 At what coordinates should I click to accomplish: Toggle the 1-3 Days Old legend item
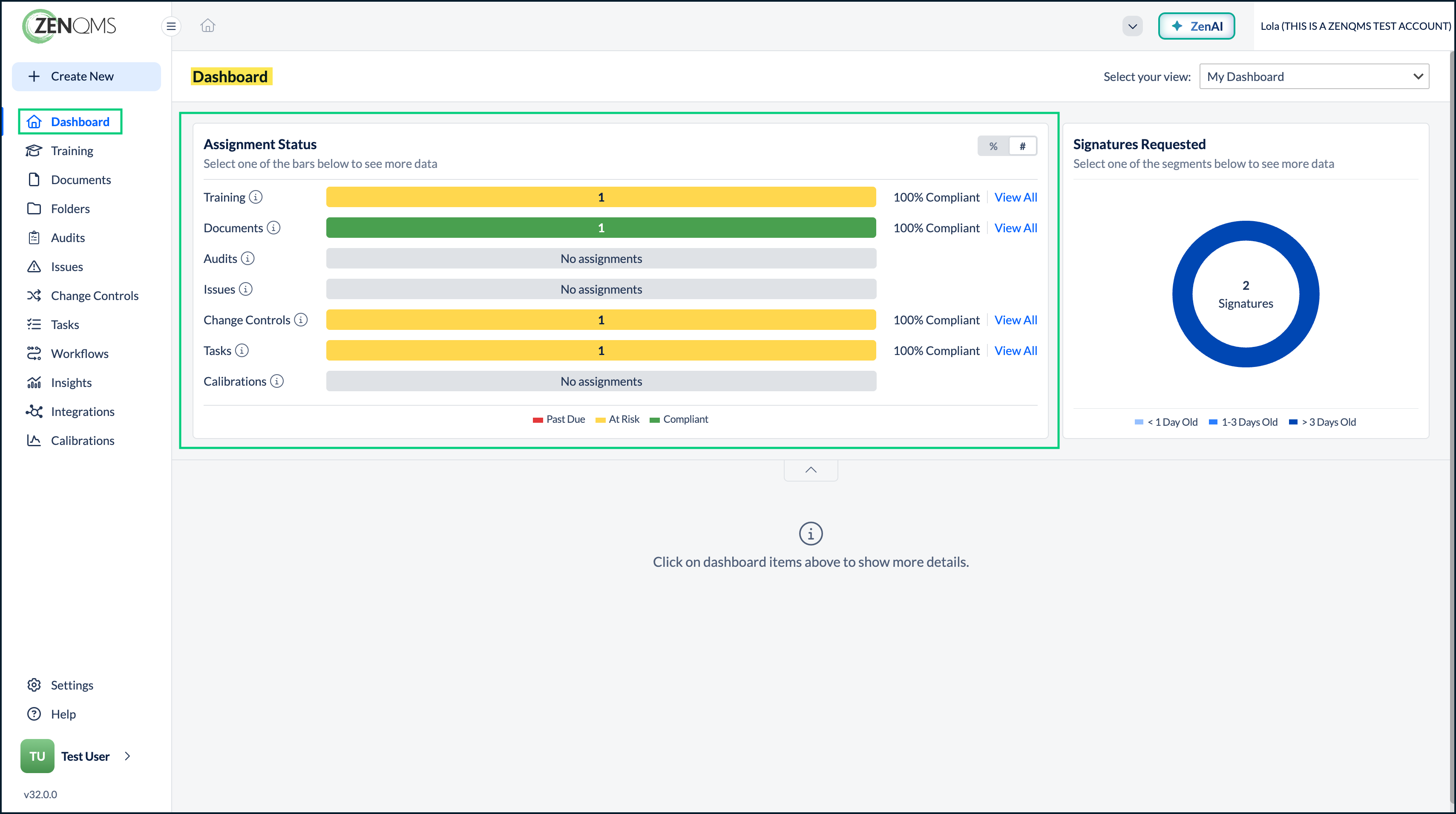pyautogui.click(x=1243, y=422)
